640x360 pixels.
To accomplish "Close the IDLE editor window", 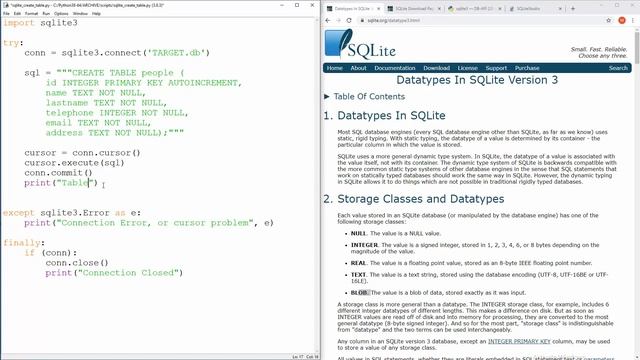I will (x=312, y=5).
